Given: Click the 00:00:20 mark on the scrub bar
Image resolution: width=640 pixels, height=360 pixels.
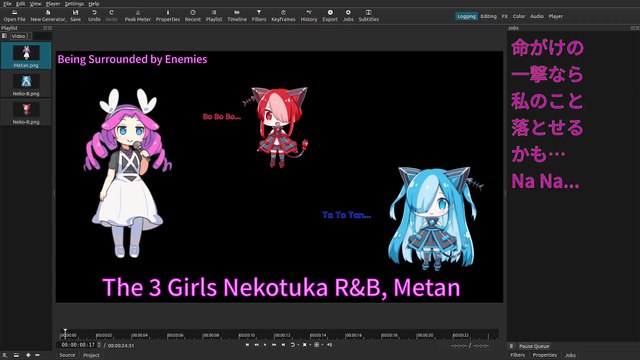Looking at the screenshot, I should click(424, 335).
